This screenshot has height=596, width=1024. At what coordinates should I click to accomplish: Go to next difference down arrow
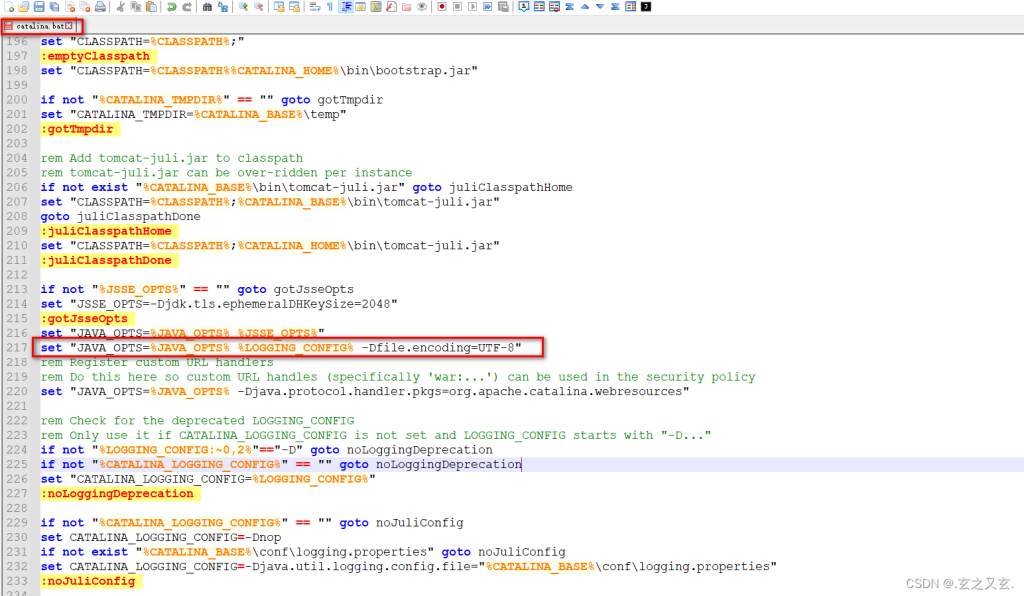coord(600,7)
